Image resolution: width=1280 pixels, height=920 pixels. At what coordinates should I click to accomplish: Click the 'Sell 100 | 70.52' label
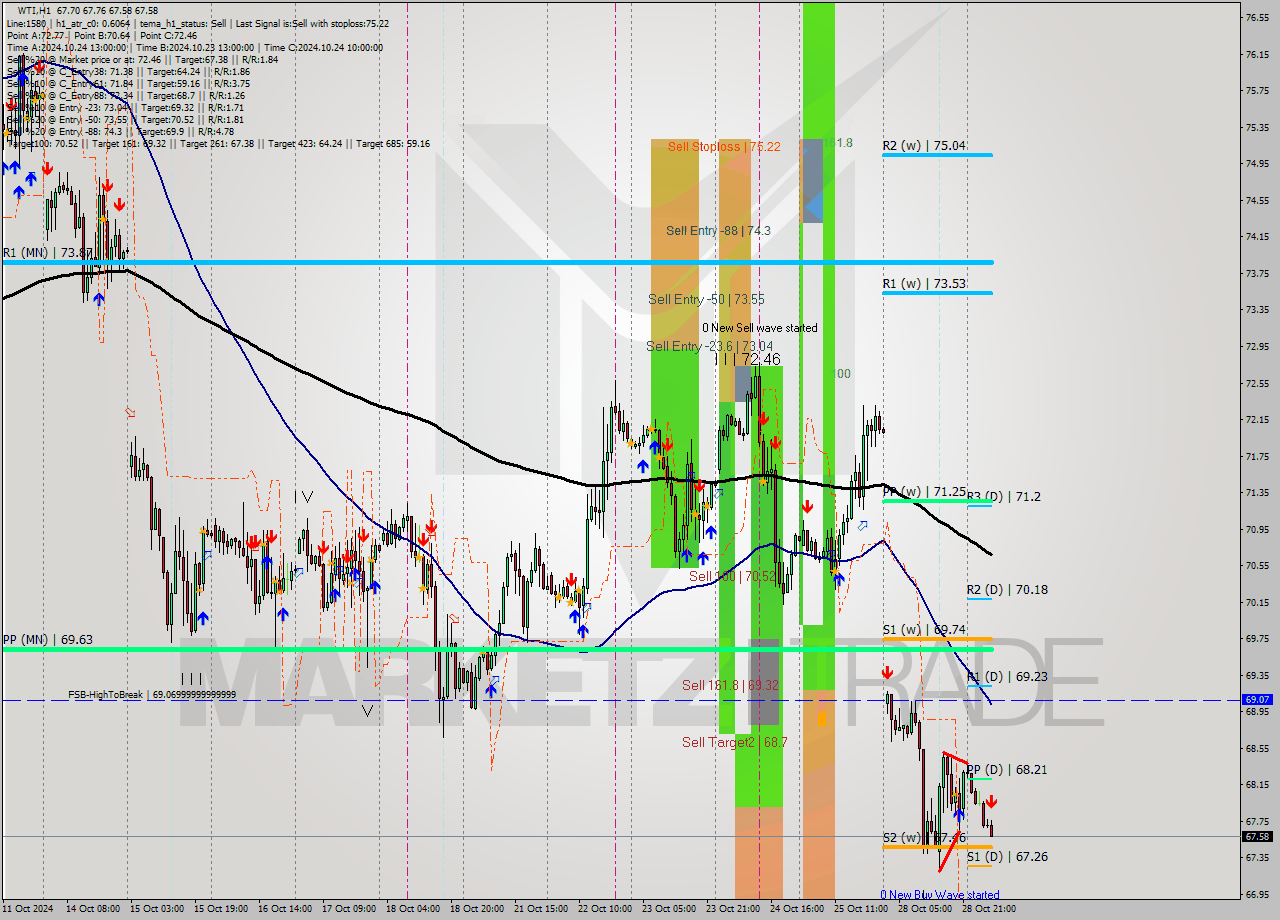pyautogui.click(x=733, y=577)
